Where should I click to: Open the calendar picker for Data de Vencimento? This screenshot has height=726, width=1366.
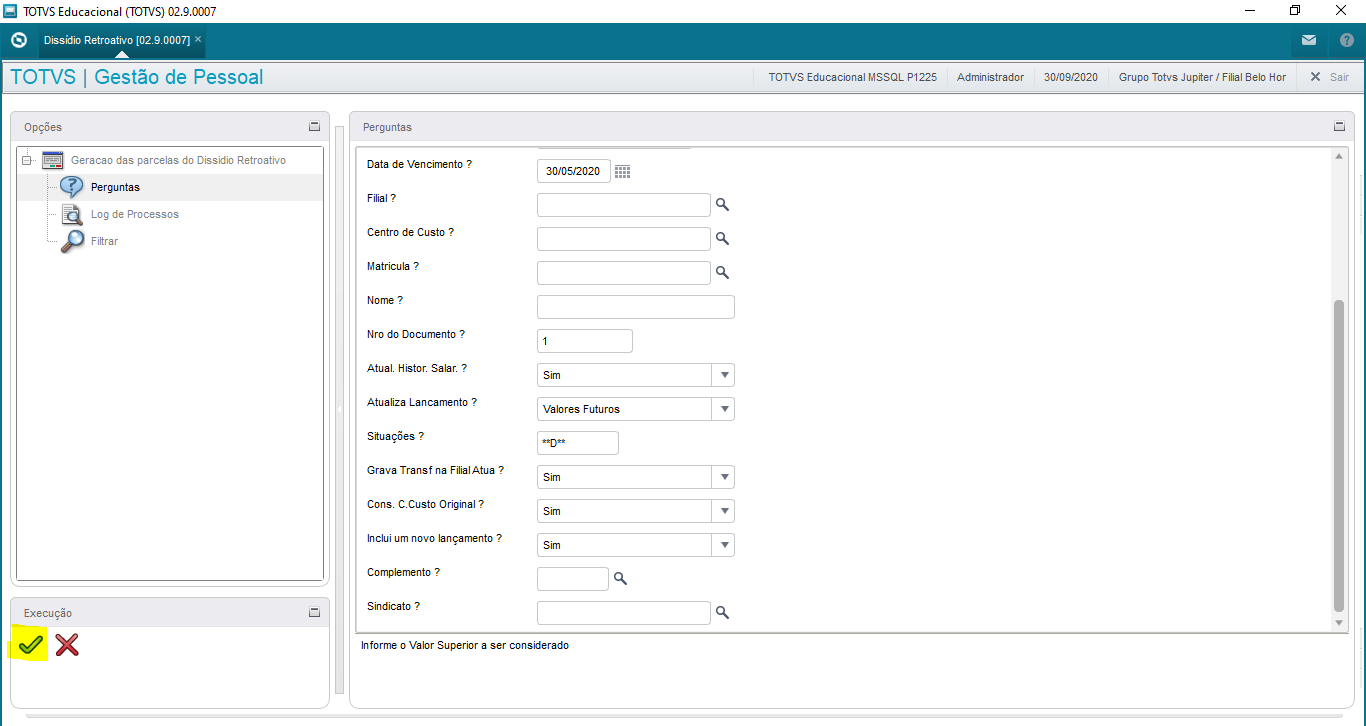[623, 172]
